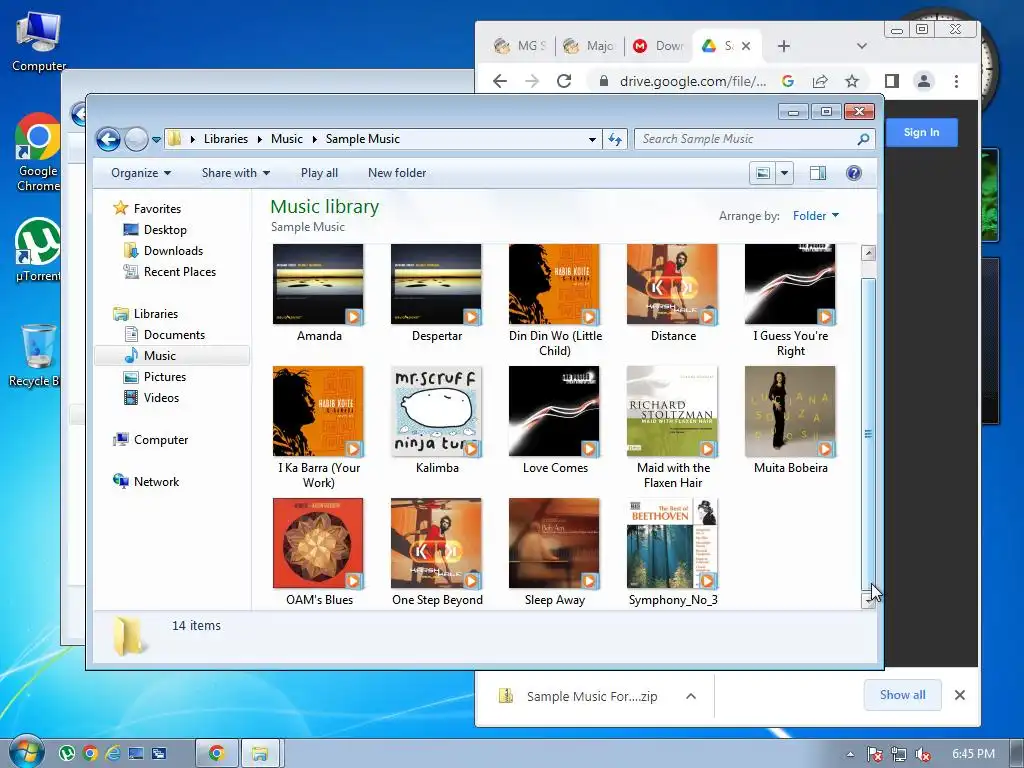The width and height of the screenshot is (1024, 768).
Task: Select Documents library in navigation pane
Action: point(174,335)
